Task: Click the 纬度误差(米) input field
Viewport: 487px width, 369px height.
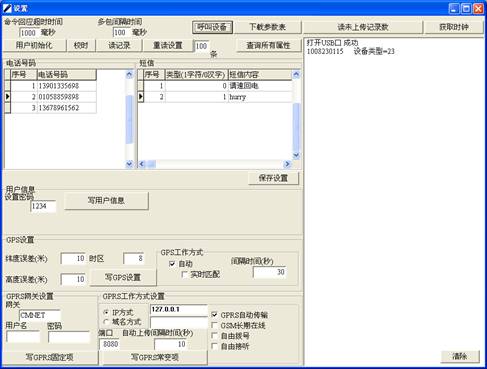Action: tap(73, 259)
